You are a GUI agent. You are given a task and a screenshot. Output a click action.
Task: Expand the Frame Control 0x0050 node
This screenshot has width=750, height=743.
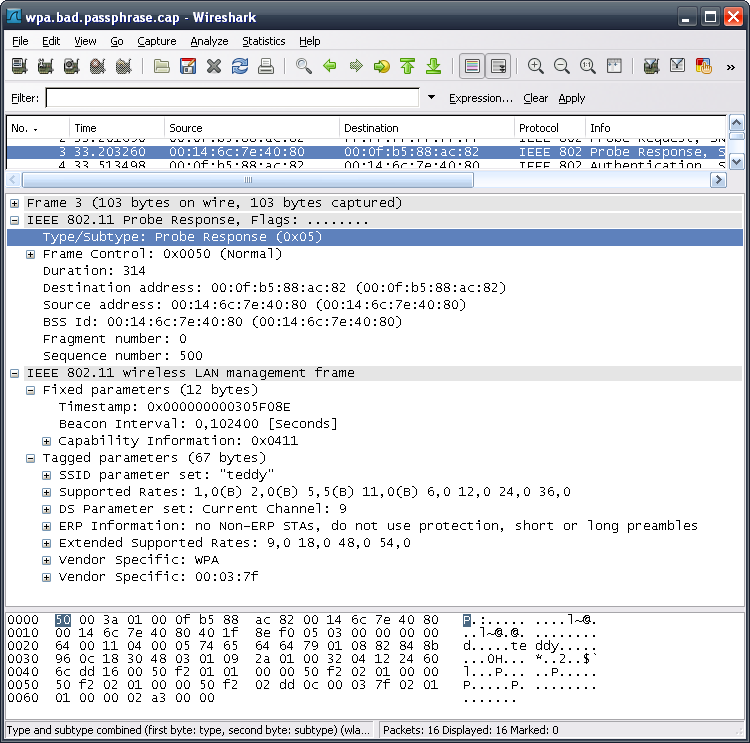pos(31,254)
